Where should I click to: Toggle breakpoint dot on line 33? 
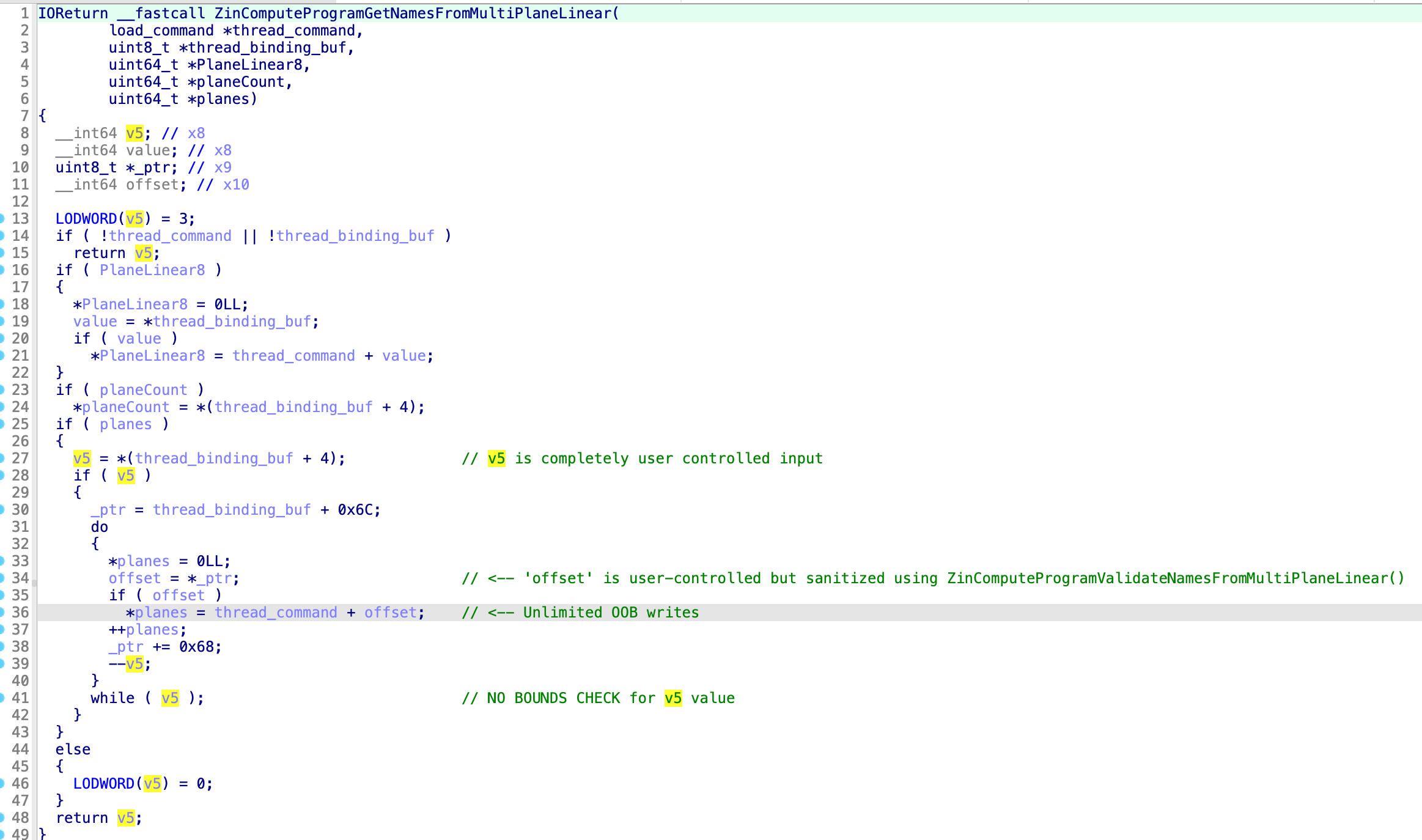[2, 561]
